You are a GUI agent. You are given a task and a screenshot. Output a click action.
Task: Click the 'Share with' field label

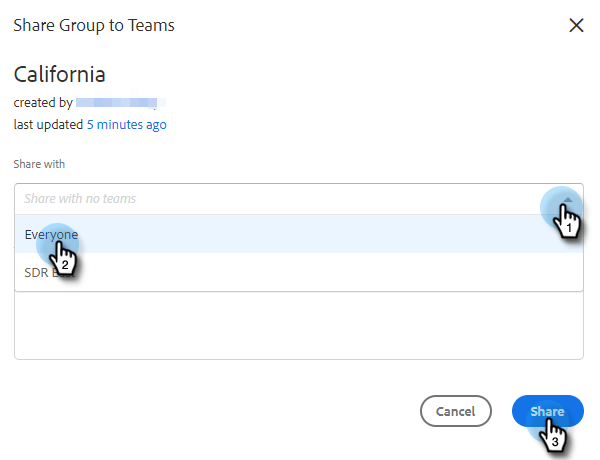[x=39, y=163]
